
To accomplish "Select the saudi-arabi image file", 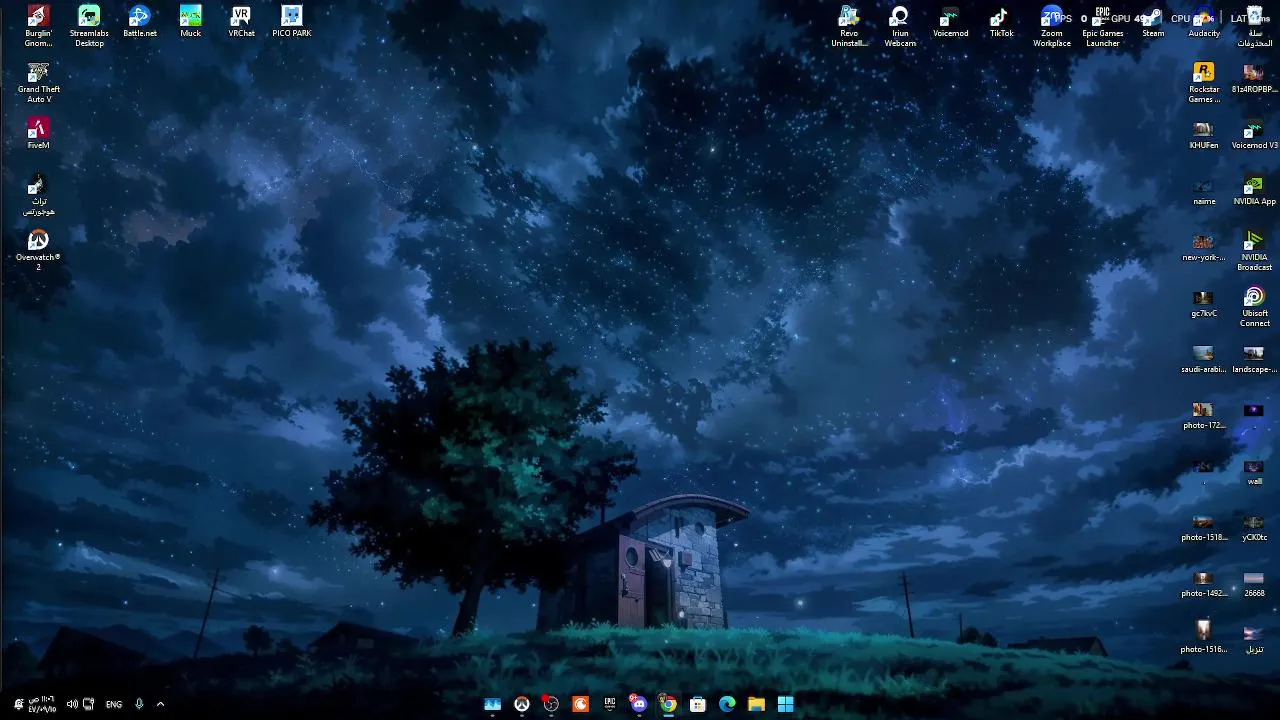I will click(x=1204, y=358).
